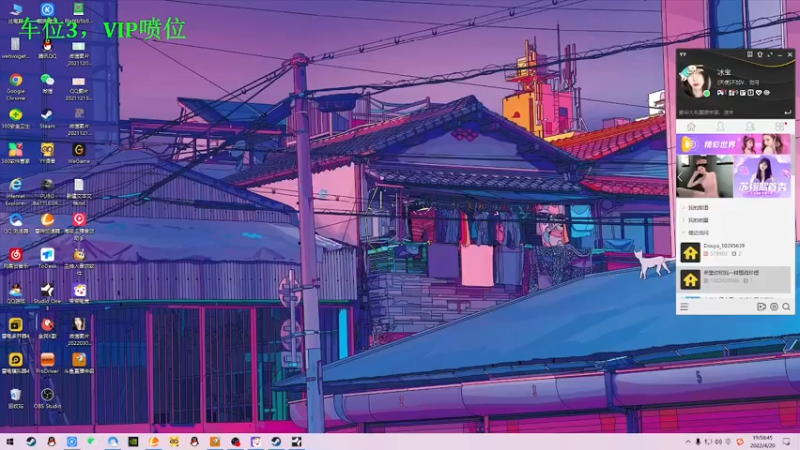Open the blue K desktop shortcut
Screen dimensions: 800x450
pyautogui.click(x=47, y=14)
